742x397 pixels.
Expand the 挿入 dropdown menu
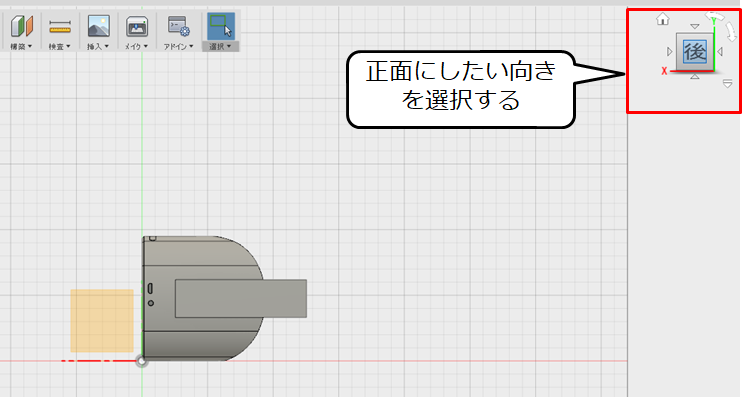click(98, 46)
